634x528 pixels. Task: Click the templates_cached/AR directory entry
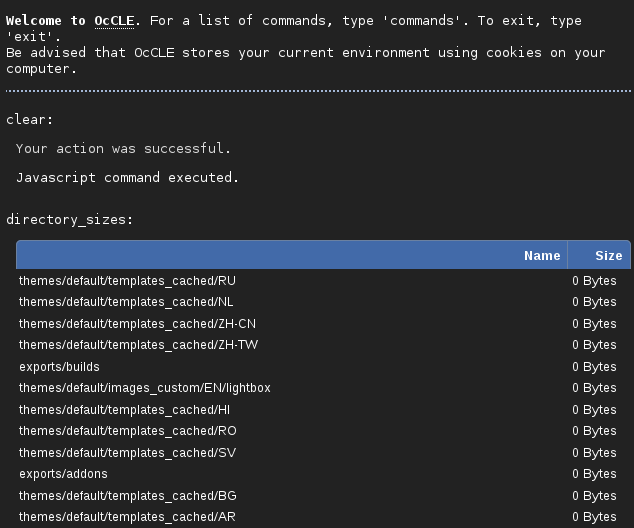[127, 517]
